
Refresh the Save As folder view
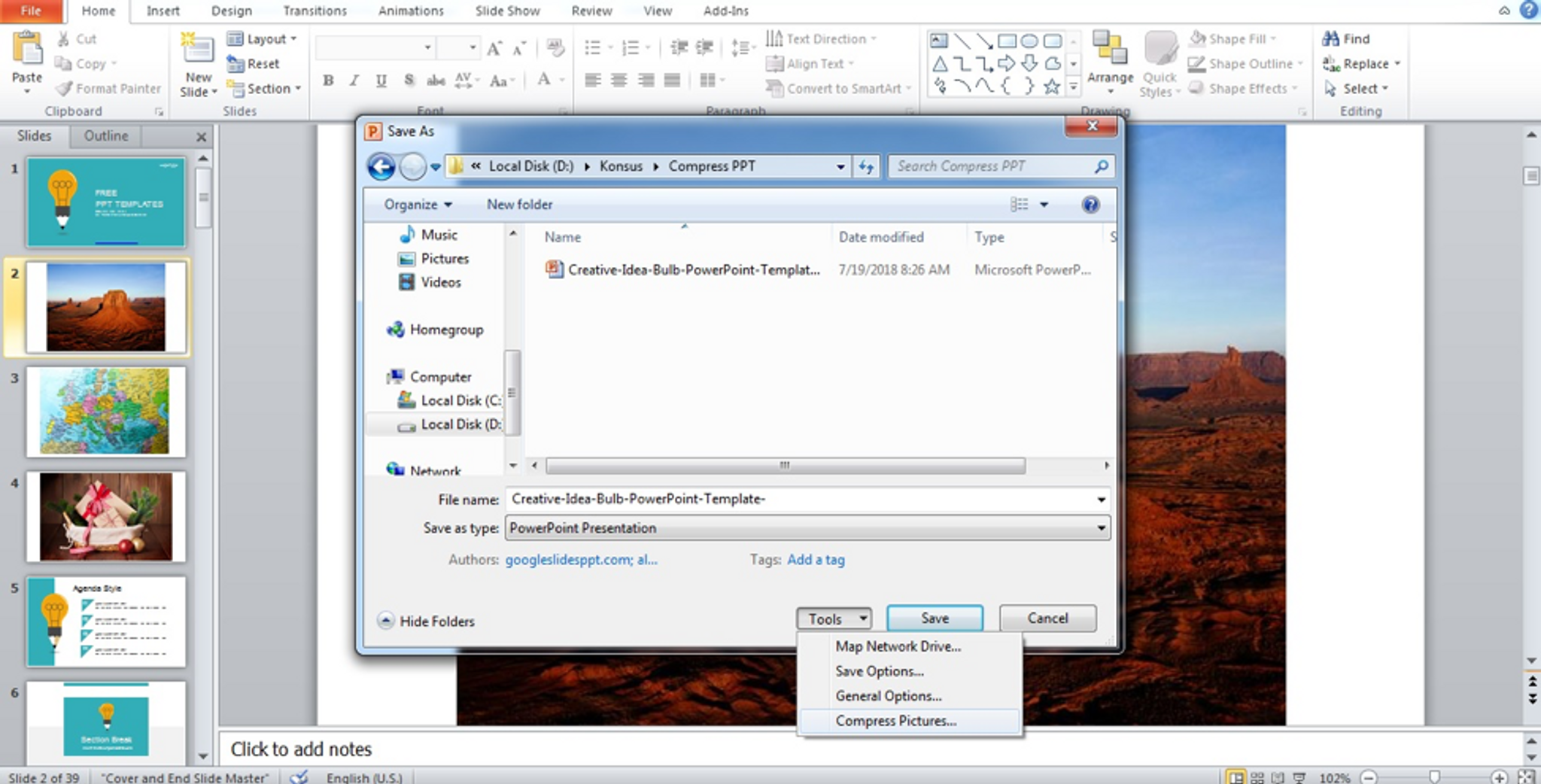tap(867, 166)
